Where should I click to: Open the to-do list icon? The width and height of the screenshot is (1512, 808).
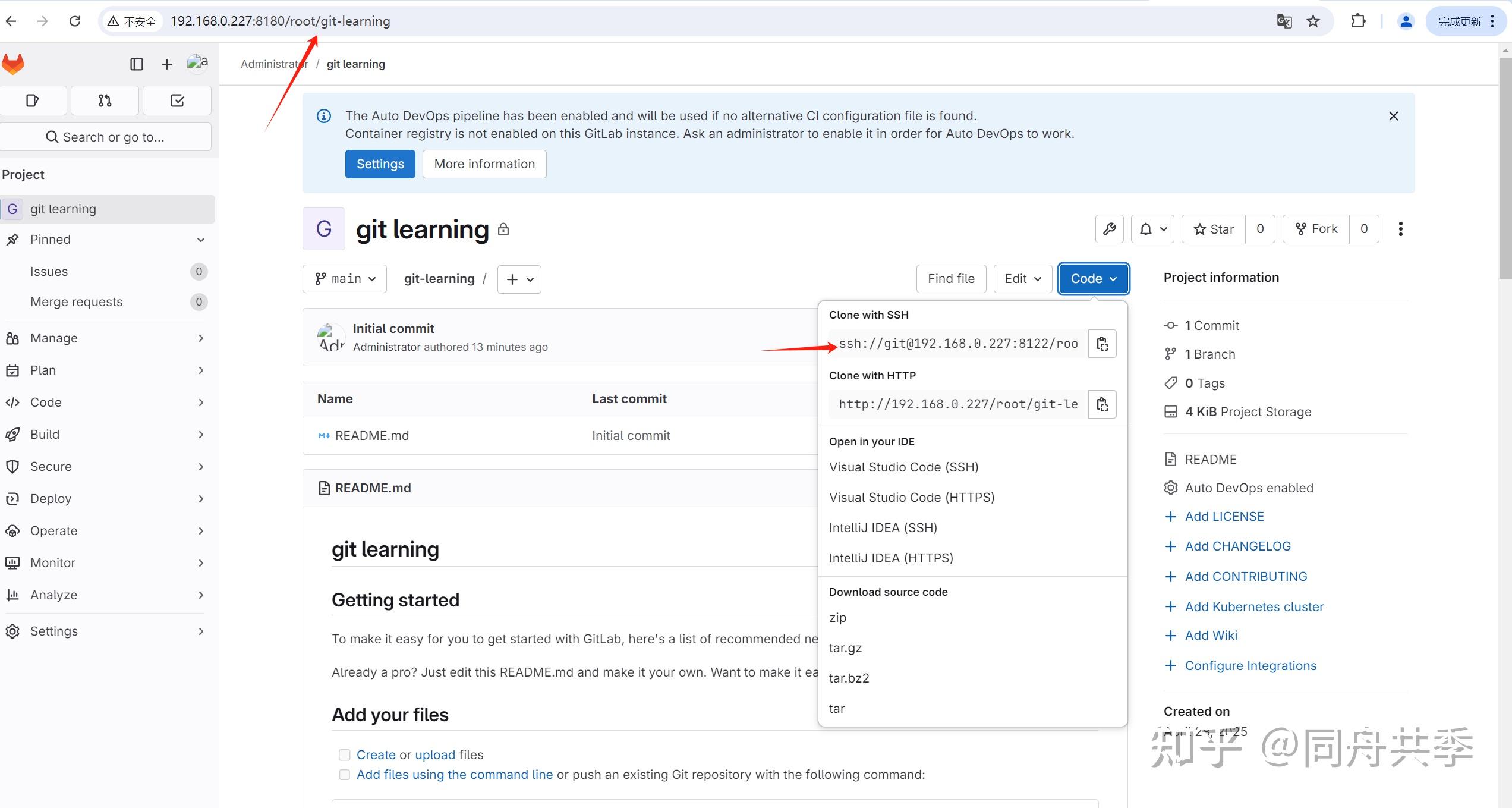pos(177,100)
